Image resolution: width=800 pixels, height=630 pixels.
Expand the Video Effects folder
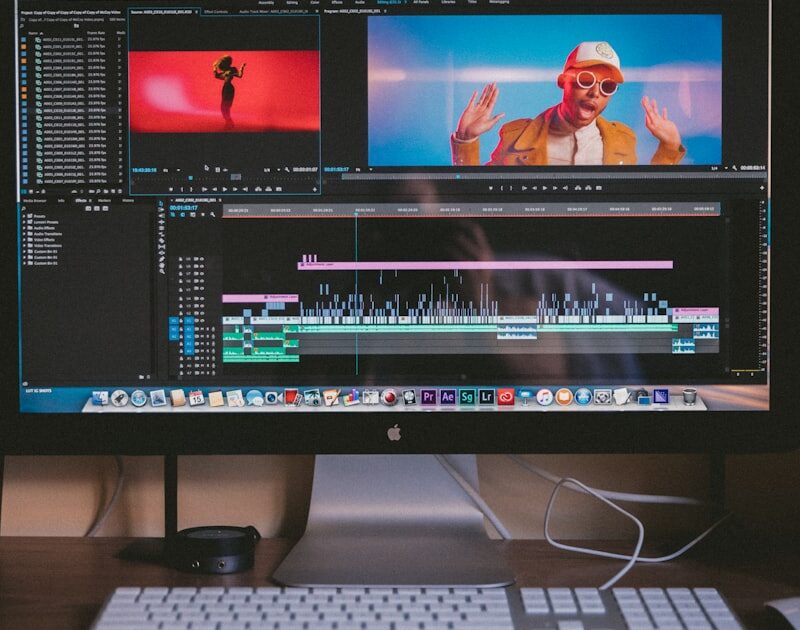[24, 240]
